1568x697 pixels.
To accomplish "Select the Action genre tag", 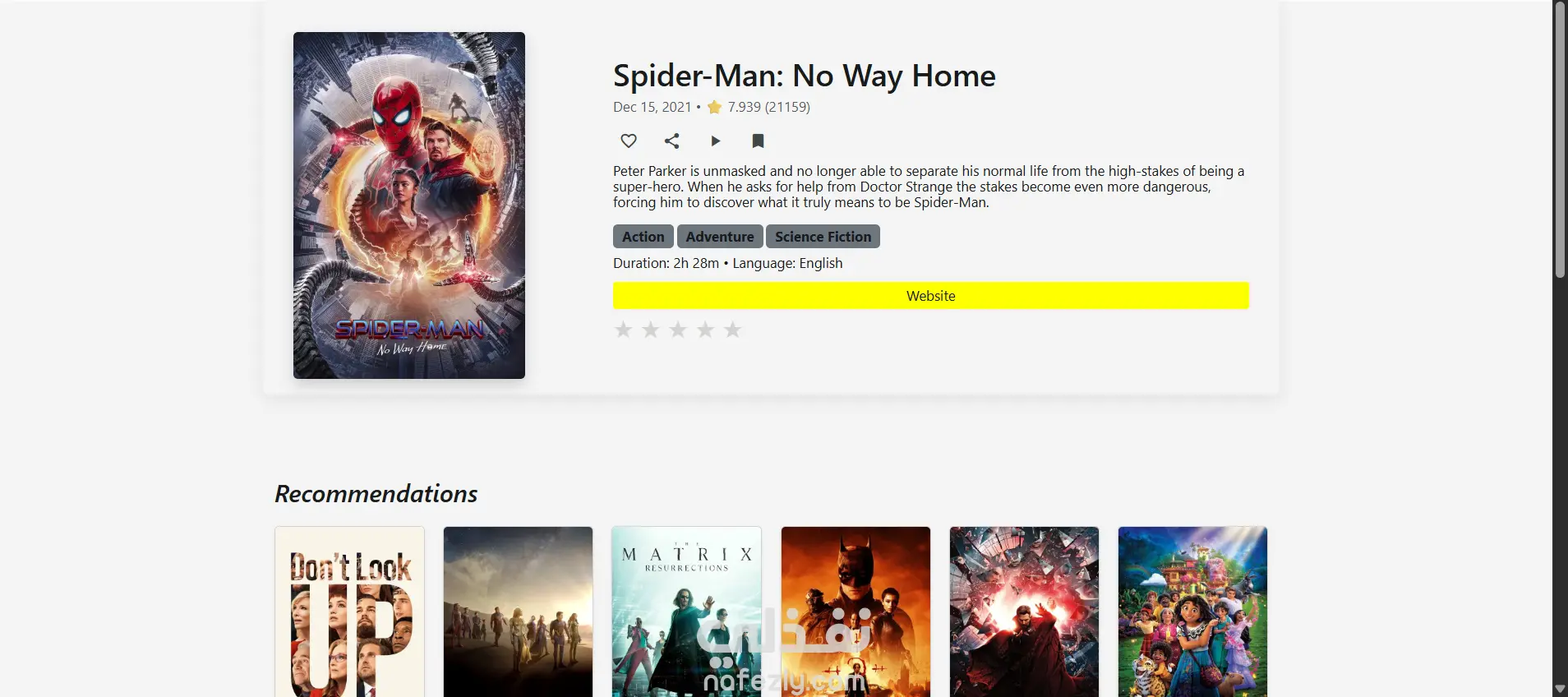I will pos(643,237).
